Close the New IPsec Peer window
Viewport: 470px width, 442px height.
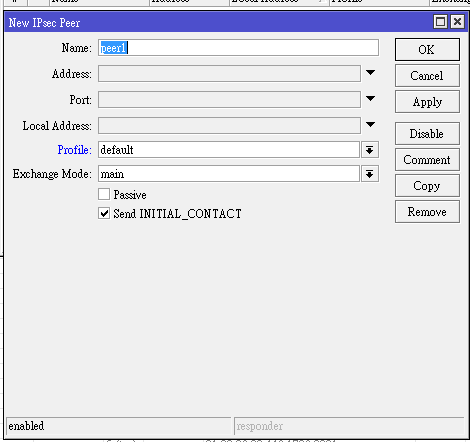pyautogui.click(x=458, y=22)
